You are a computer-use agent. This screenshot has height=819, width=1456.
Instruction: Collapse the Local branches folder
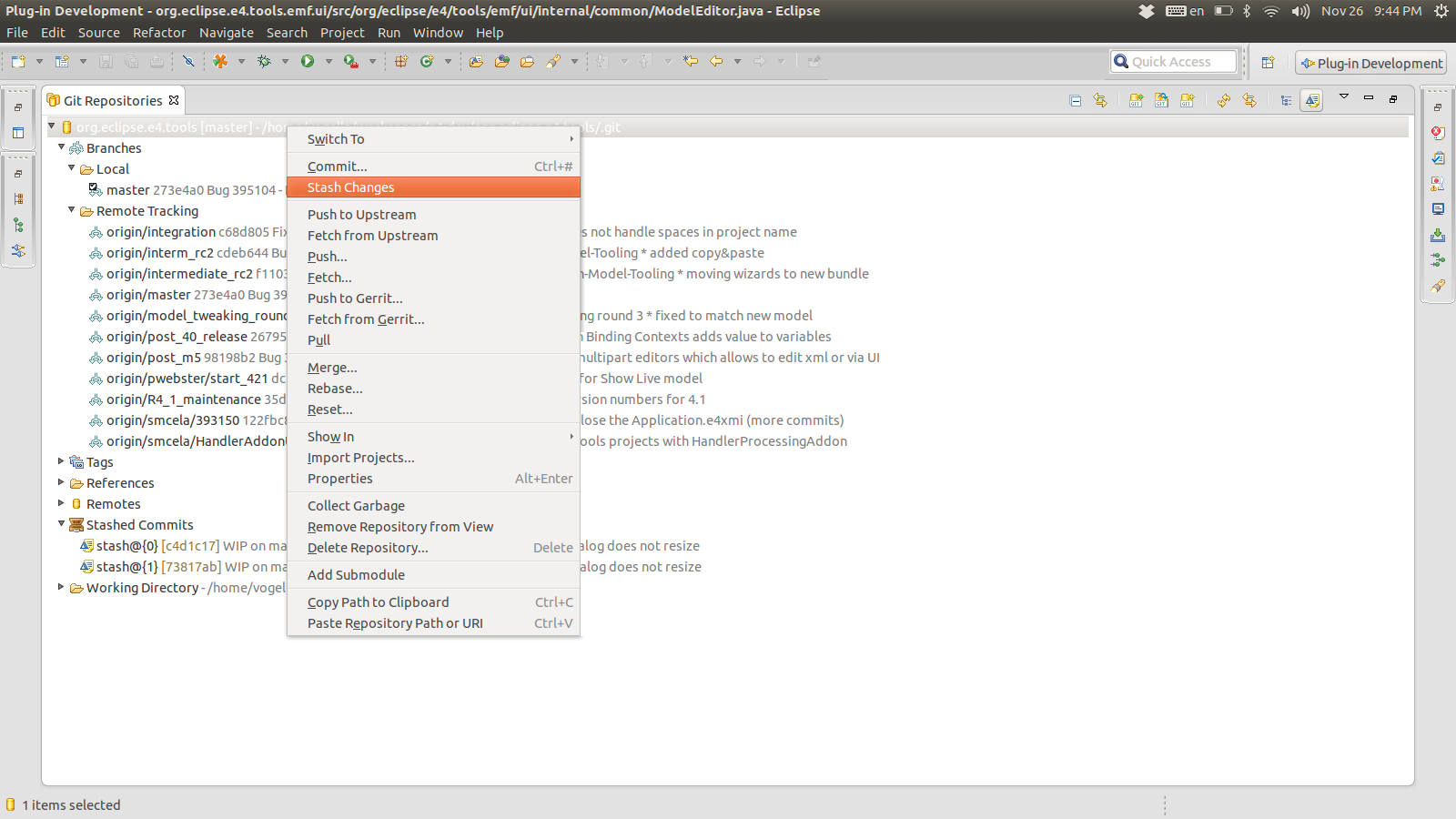(72, 167)
